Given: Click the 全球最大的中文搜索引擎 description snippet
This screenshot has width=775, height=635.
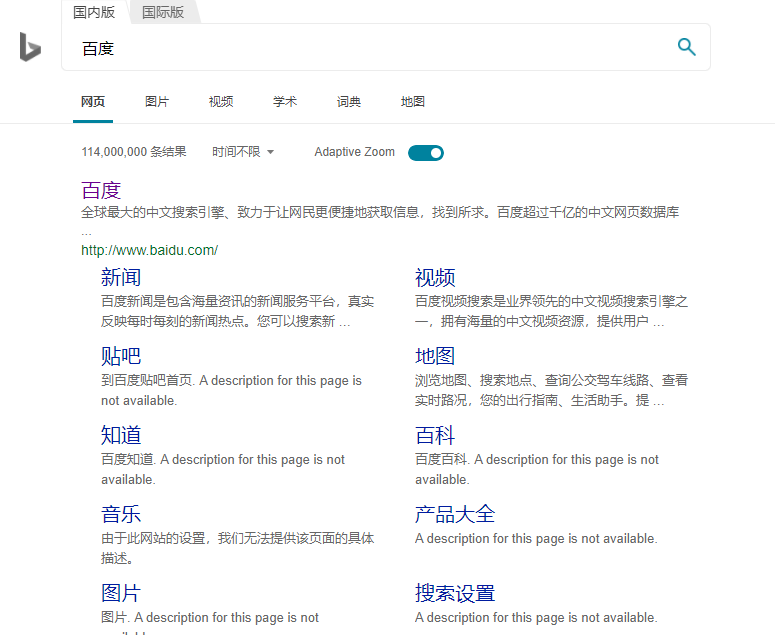Looking at the screenshot, I should pyautogui.click(x=380, y=220).
